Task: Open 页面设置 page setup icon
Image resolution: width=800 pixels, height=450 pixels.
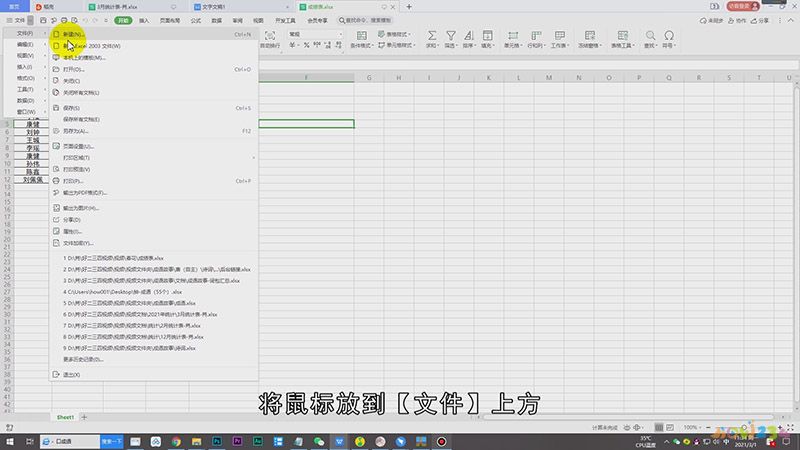Action: pyautogui.click(x=56, y=146)
